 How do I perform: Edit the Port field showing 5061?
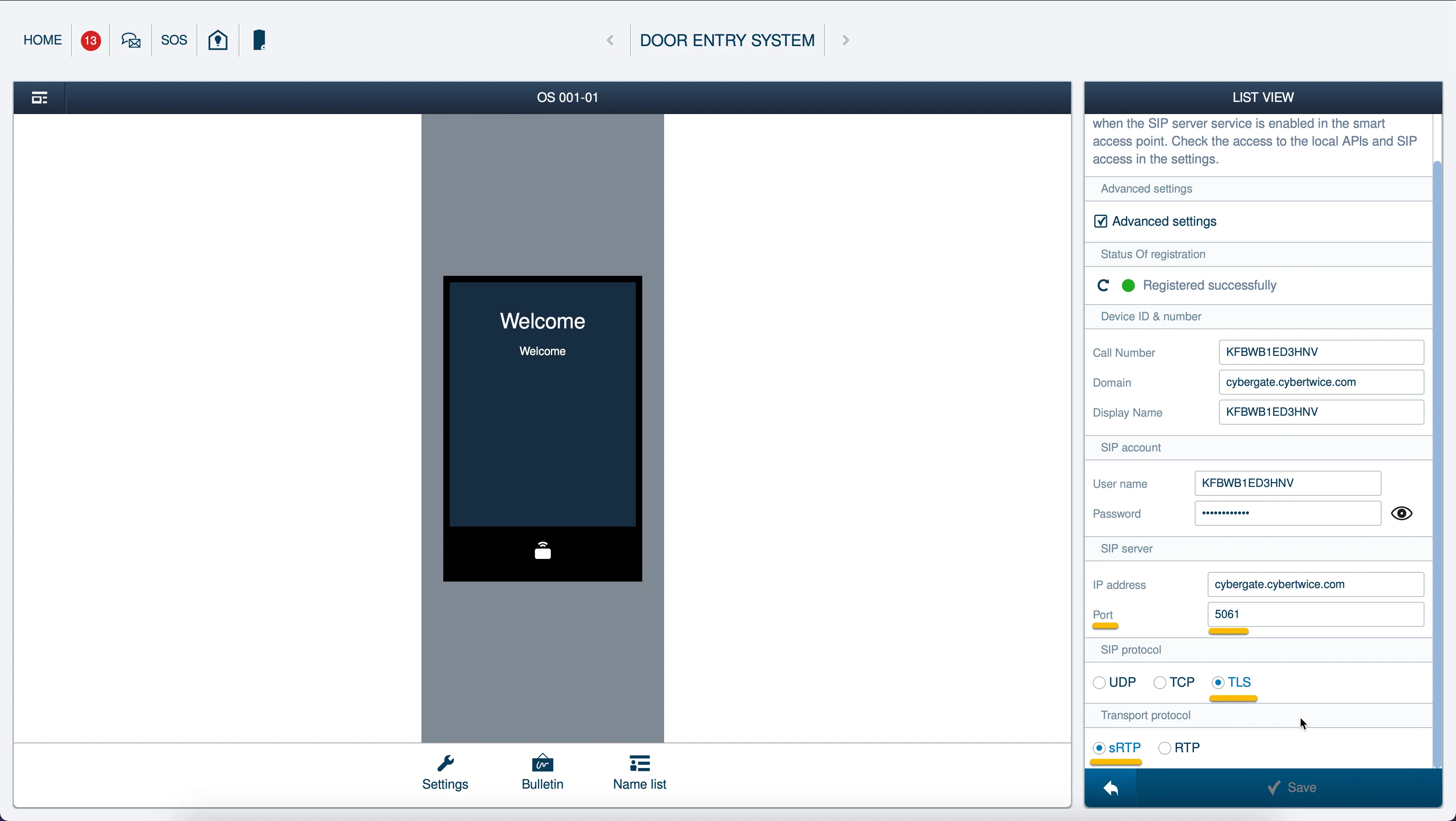pos(1315,614)
